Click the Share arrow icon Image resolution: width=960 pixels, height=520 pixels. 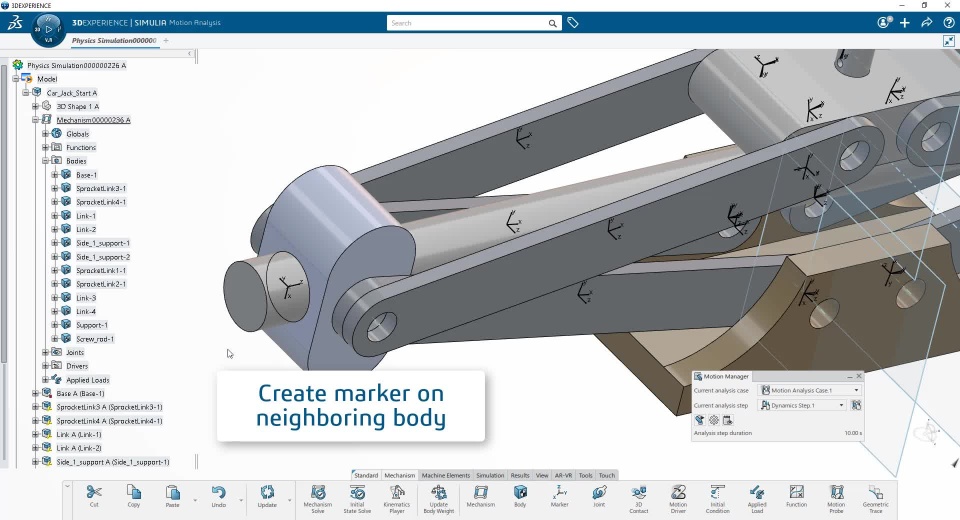926,23
